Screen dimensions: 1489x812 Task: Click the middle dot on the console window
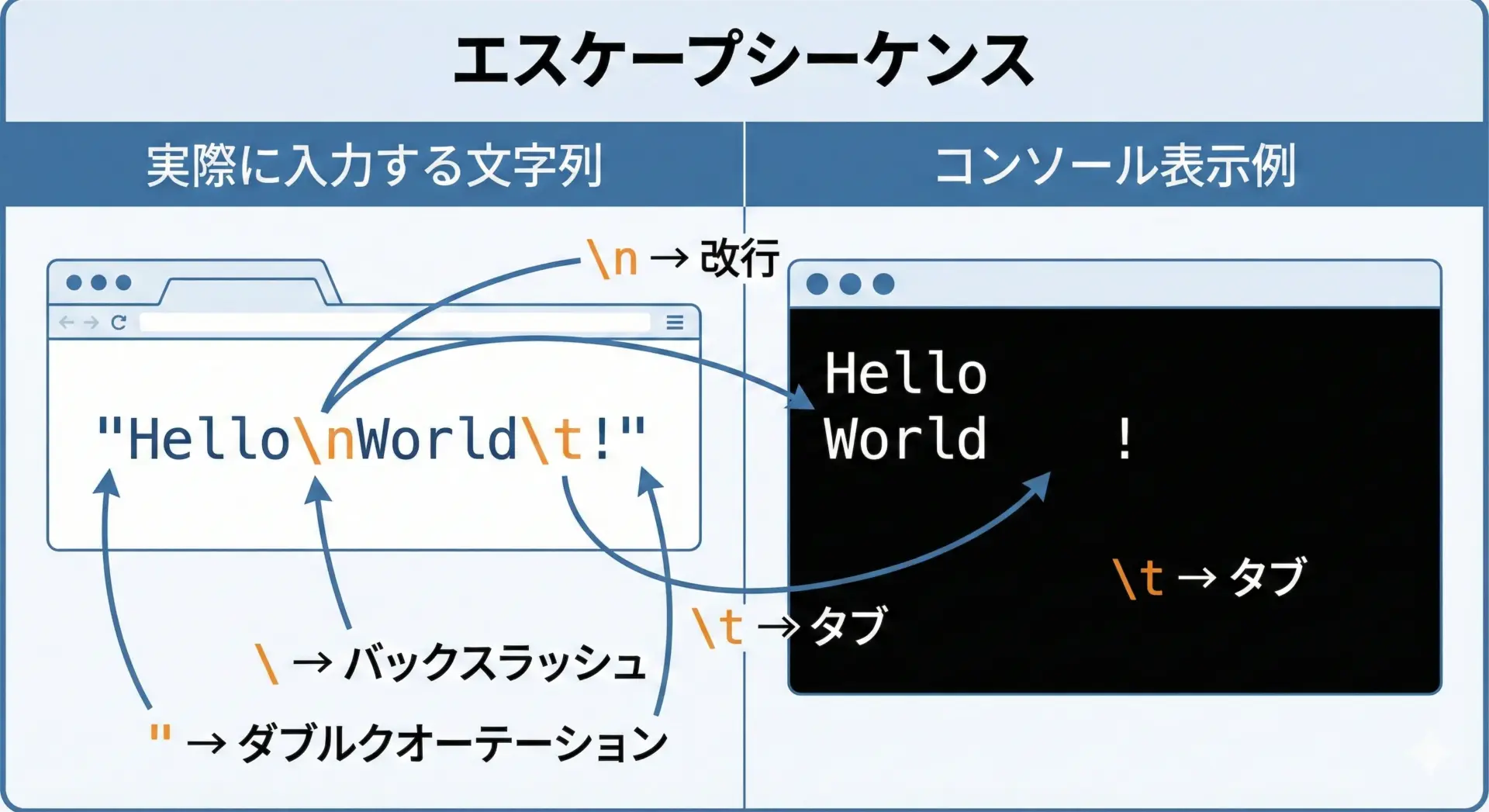[850, 284]
